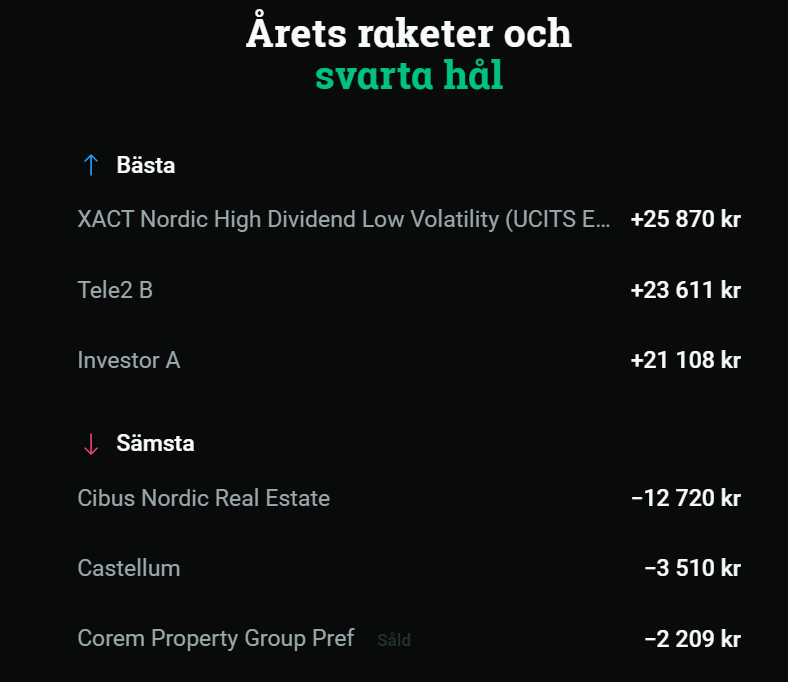
Task: Open Corem Property Group Pref holding
Action: click(215, 638)
